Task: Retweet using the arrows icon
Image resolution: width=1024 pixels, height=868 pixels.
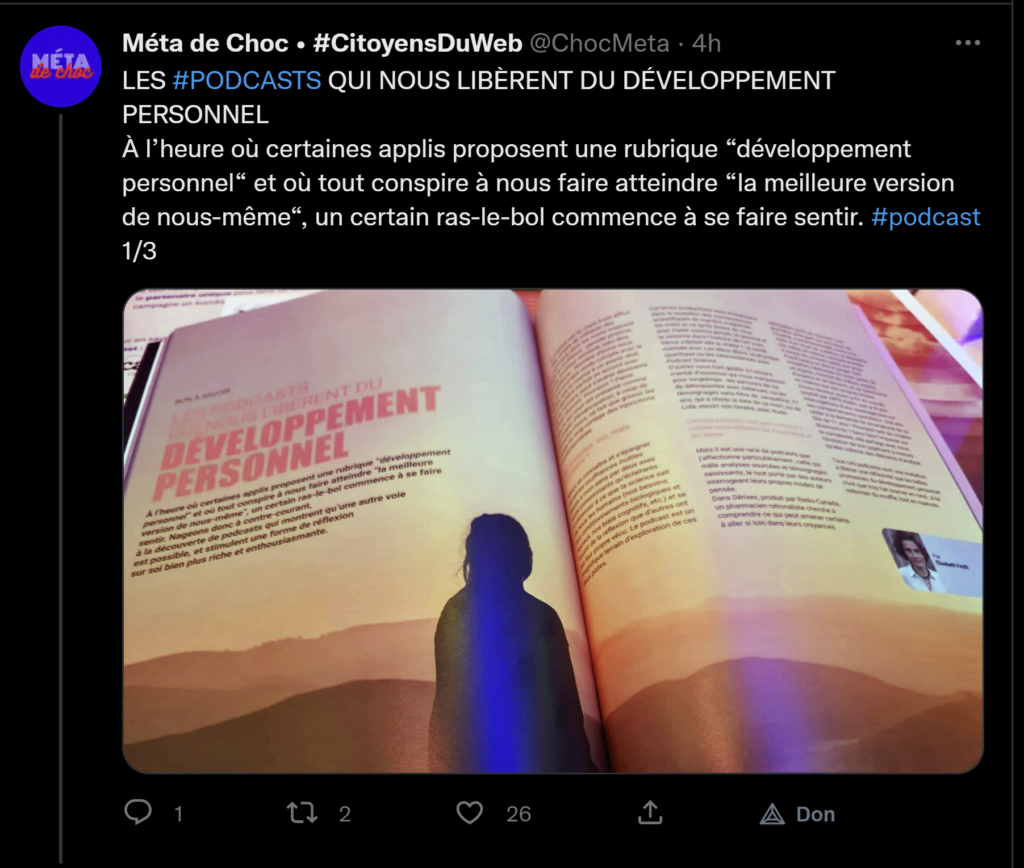Action: [302, 812]
